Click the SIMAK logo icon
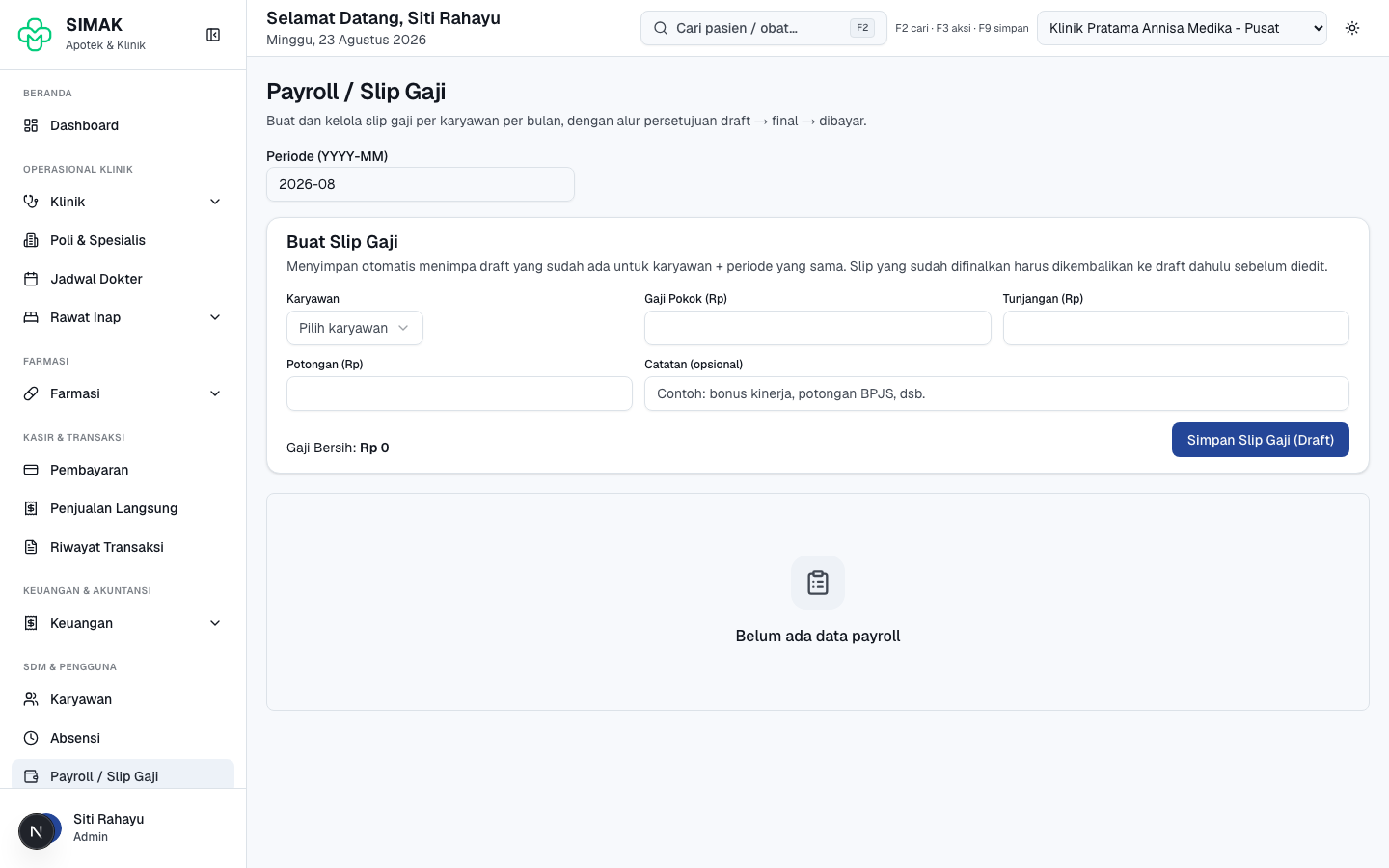Viewport: 1389px width, 868px height. (x=35, y=35)
